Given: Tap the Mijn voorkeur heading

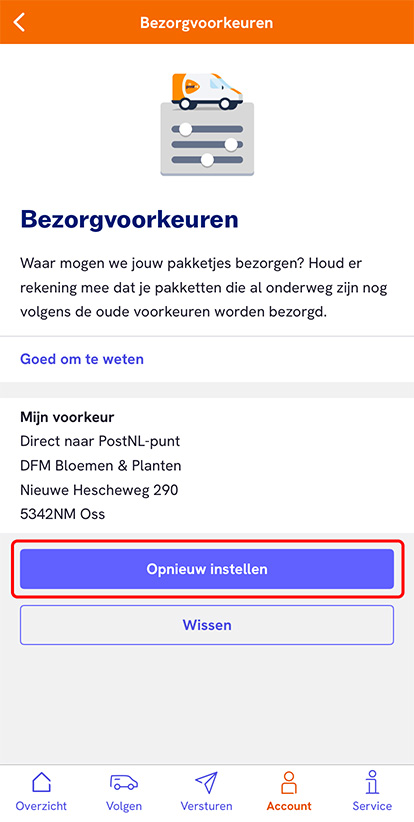Looking at the screenshot, I should click(x=67, y=417).
